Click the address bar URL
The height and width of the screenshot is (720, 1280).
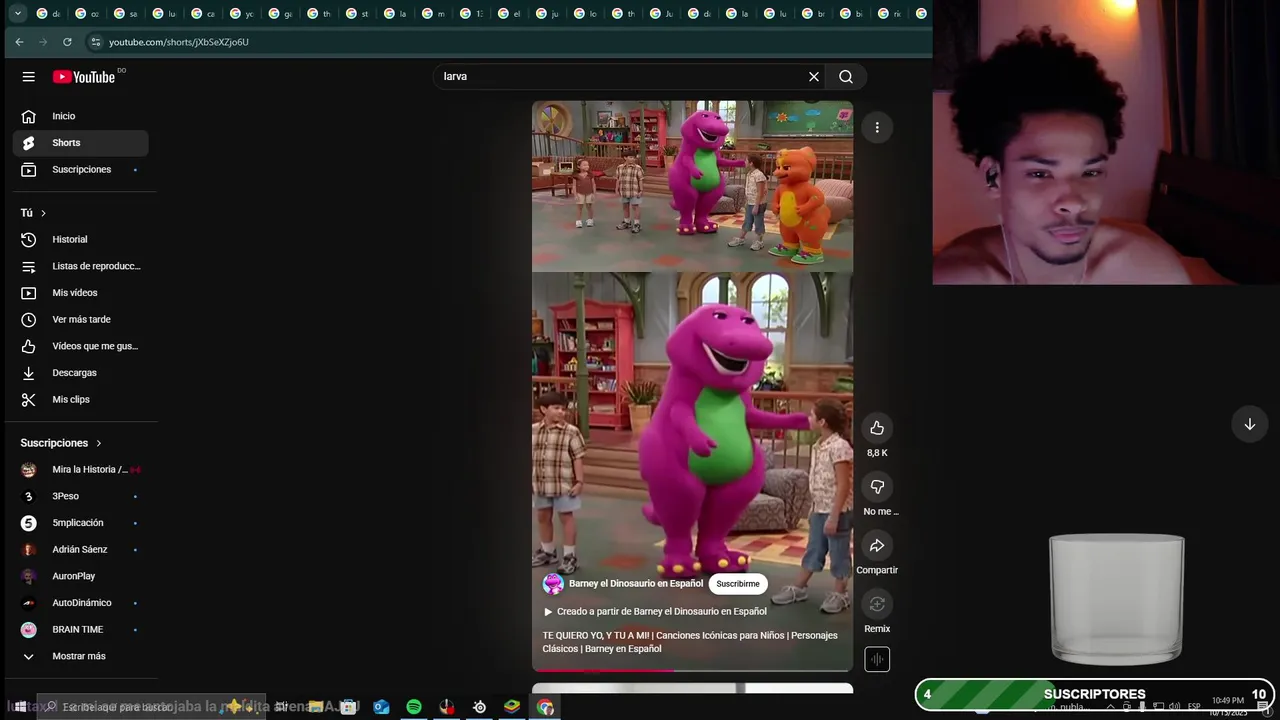(x=179, y=42)
